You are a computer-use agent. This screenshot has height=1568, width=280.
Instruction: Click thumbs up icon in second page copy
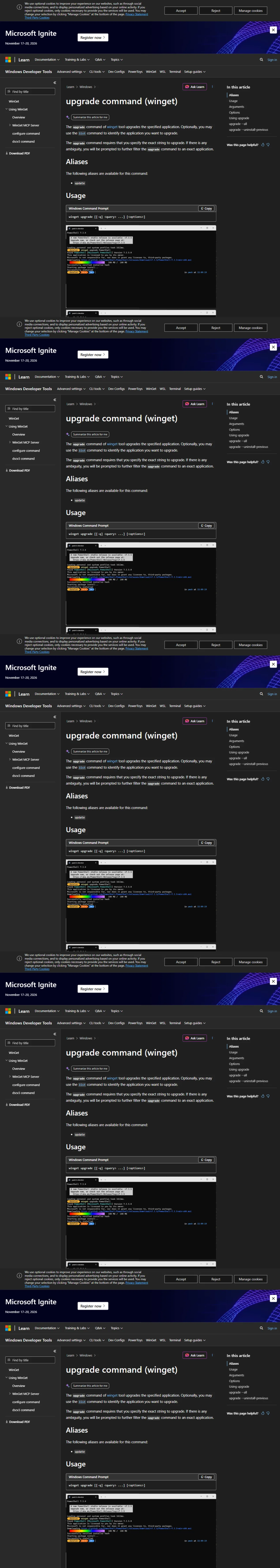(263, 462)
